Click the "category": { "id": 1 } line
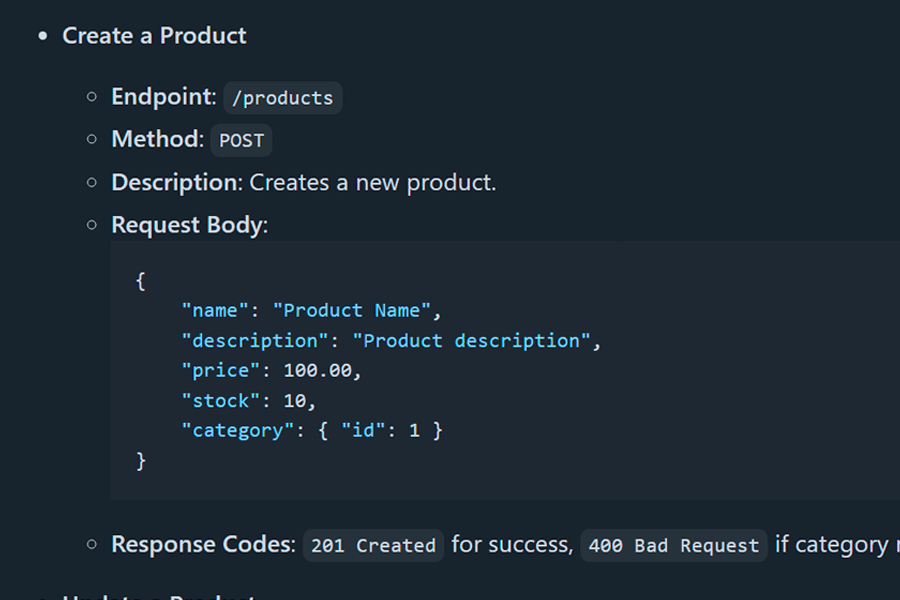This screenshot has height=600, width=900. [312, 431]
